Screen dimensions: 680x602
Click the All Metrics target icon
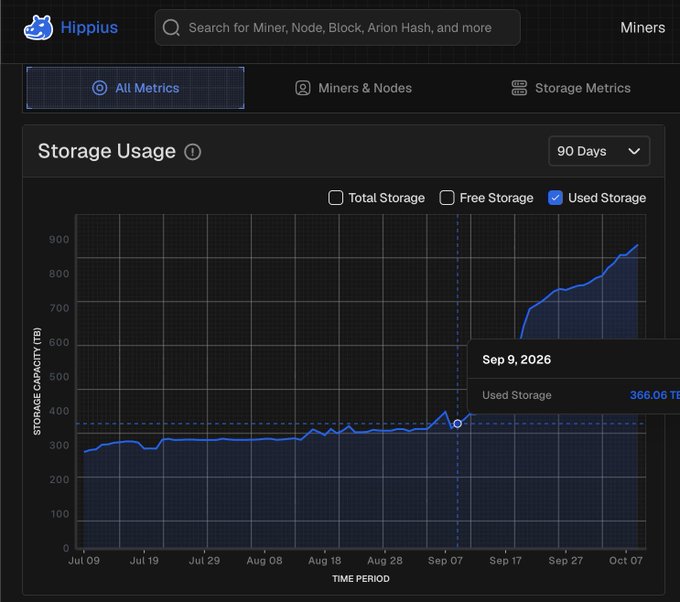[99, 88]
